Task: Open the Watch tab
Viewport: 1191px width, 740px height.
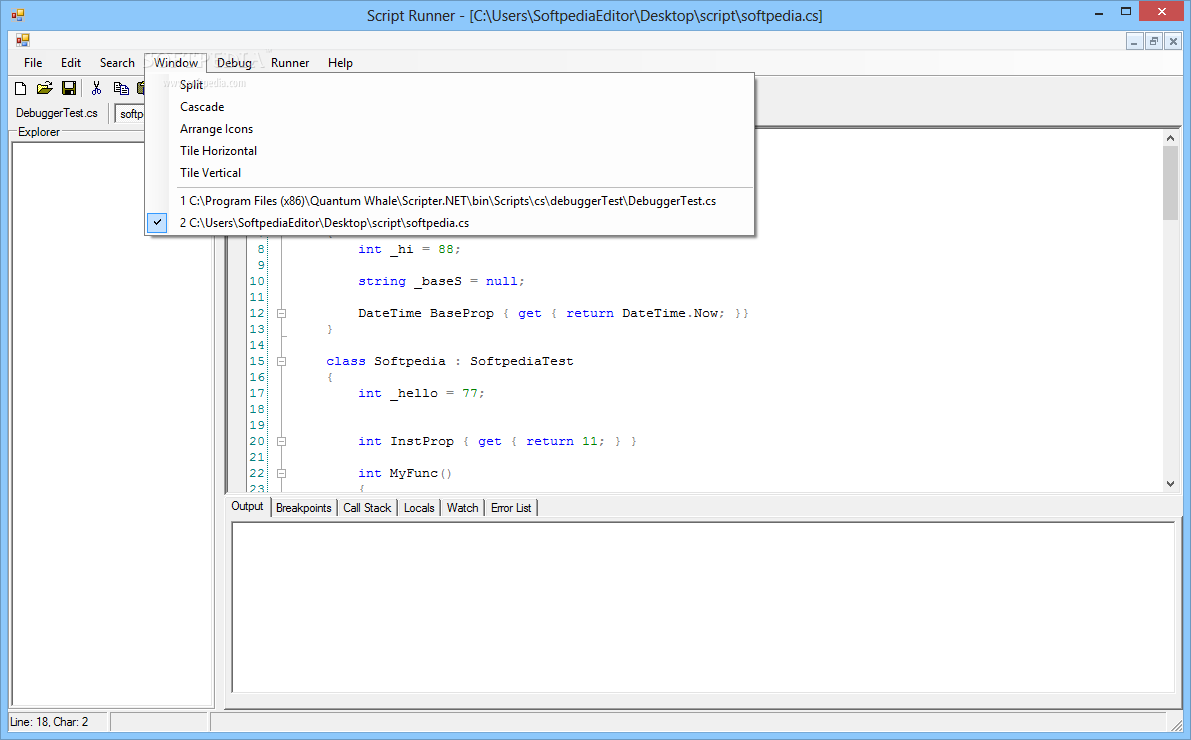Action: pos(463,508)
